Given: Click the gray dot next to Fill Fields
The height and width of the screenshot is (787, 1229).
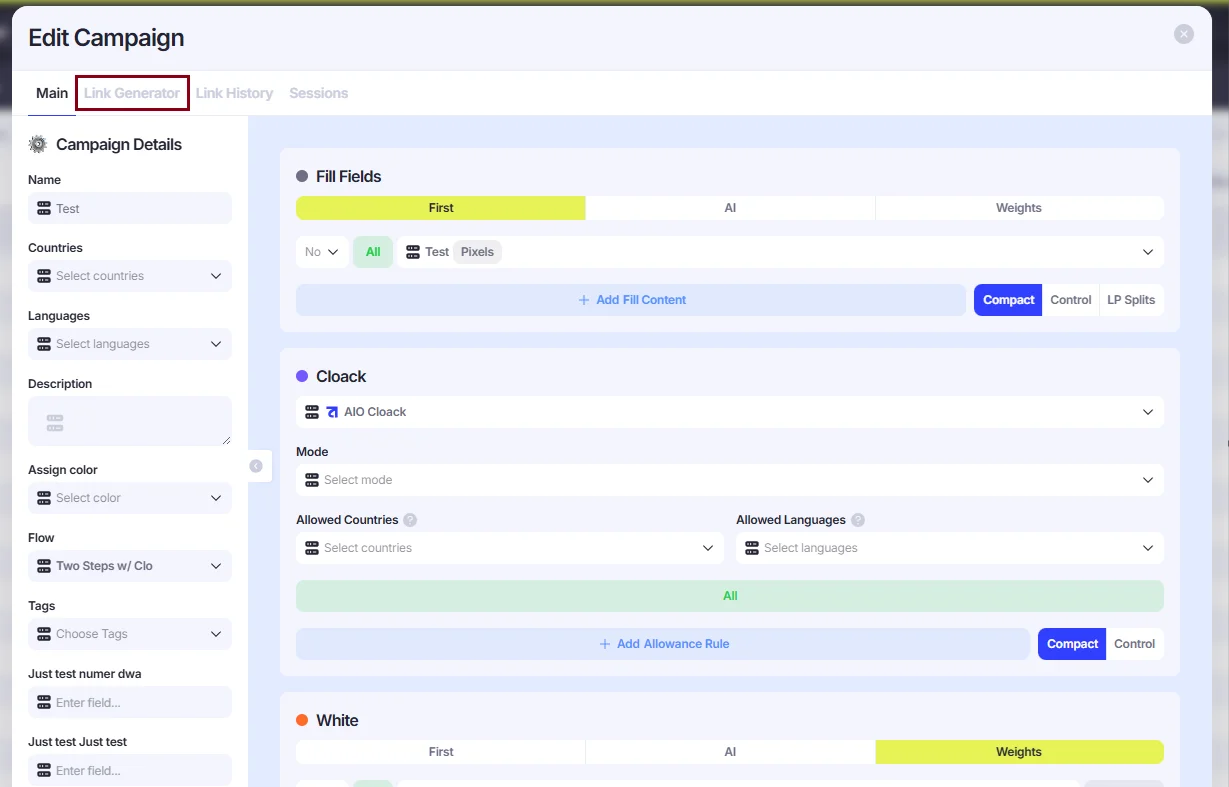Looking at the screenshot, I should pos(302,176).
